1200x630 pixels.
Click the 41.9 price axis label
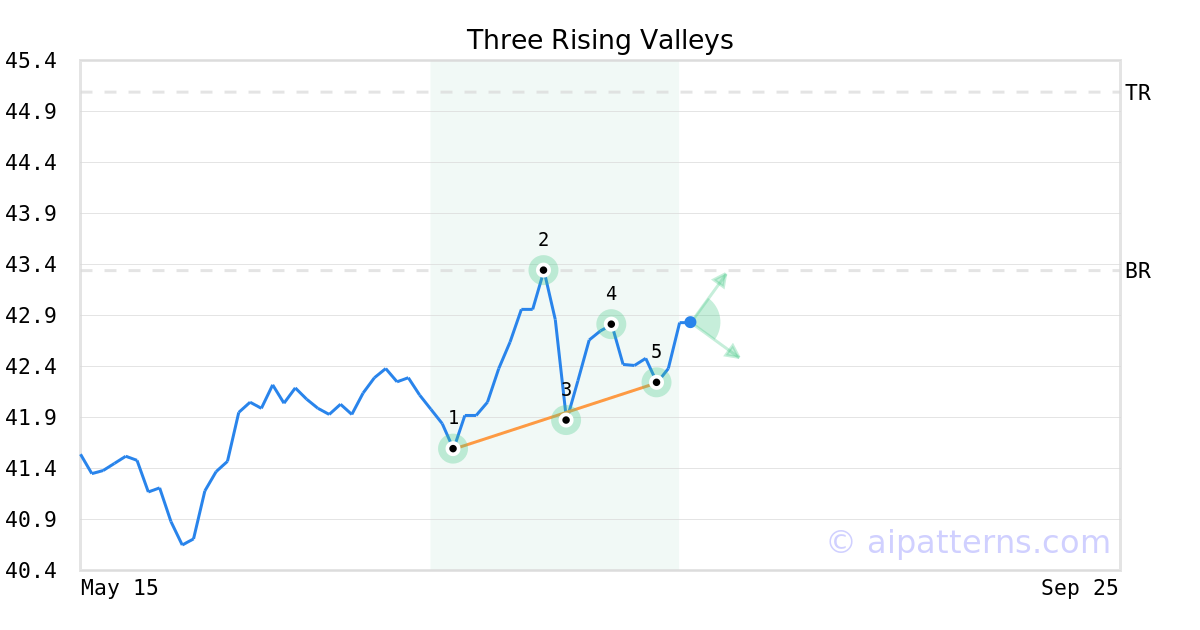[30, 418]
